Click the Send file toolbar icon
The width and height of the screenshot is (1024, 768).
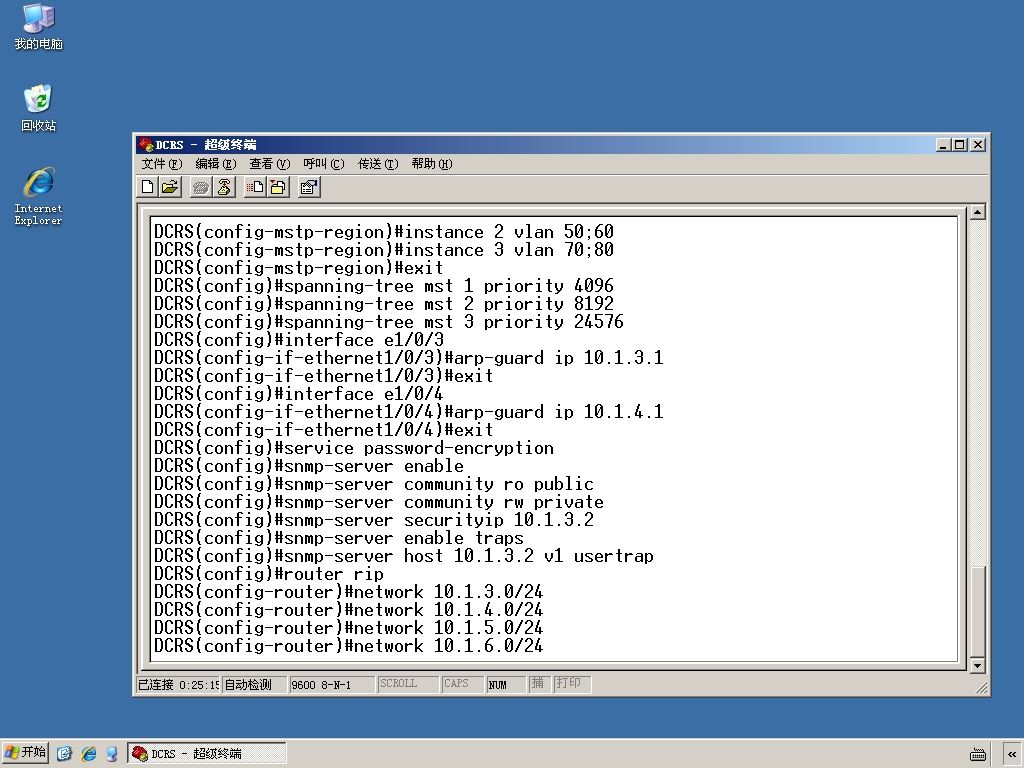click(255, 187)
